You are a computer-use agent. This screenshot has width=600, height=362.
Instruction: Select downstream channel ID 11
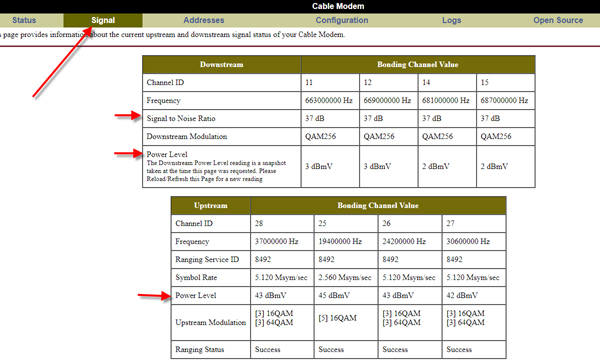[x=330, y=82]
